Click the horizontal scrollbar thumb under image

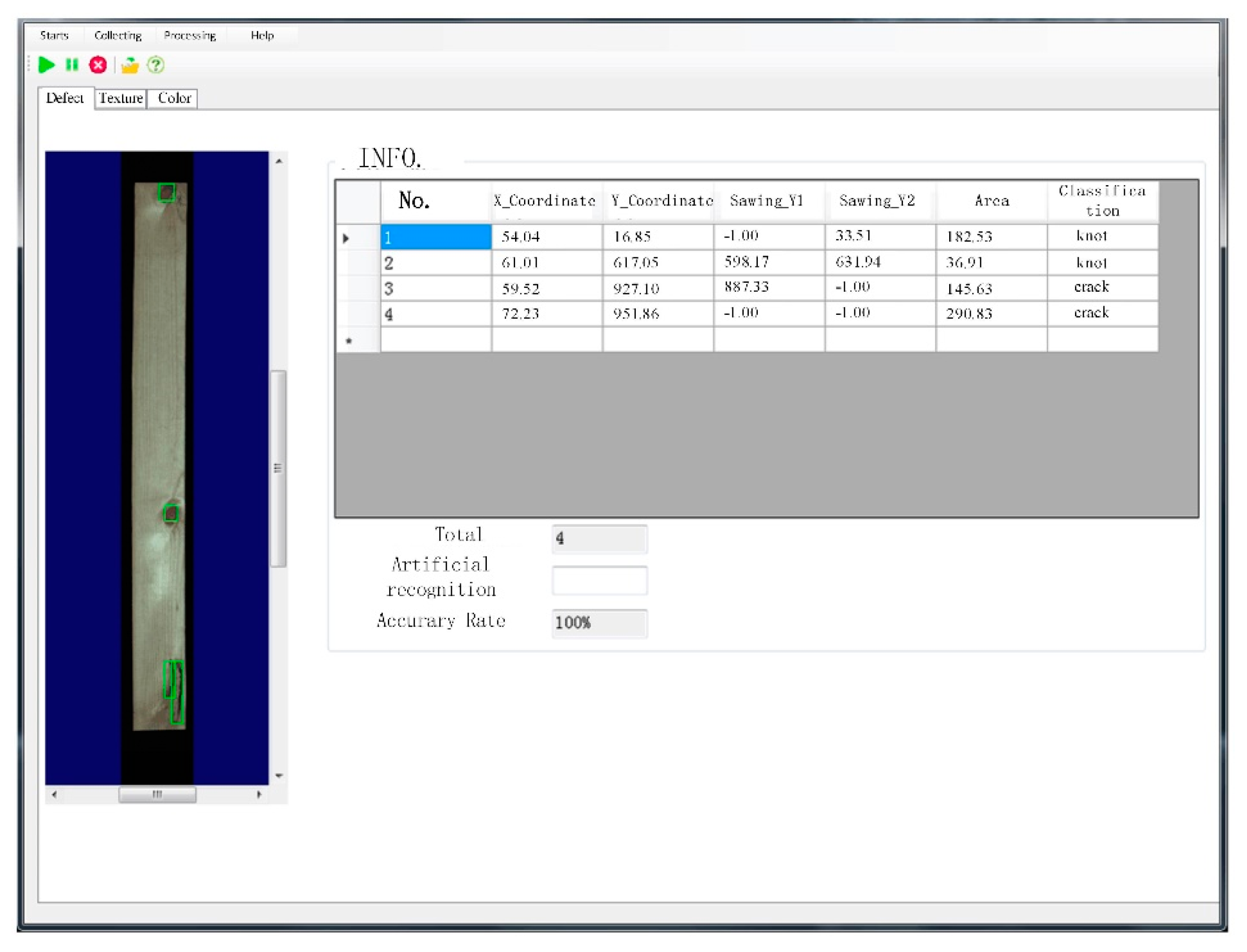pos(157,795)
